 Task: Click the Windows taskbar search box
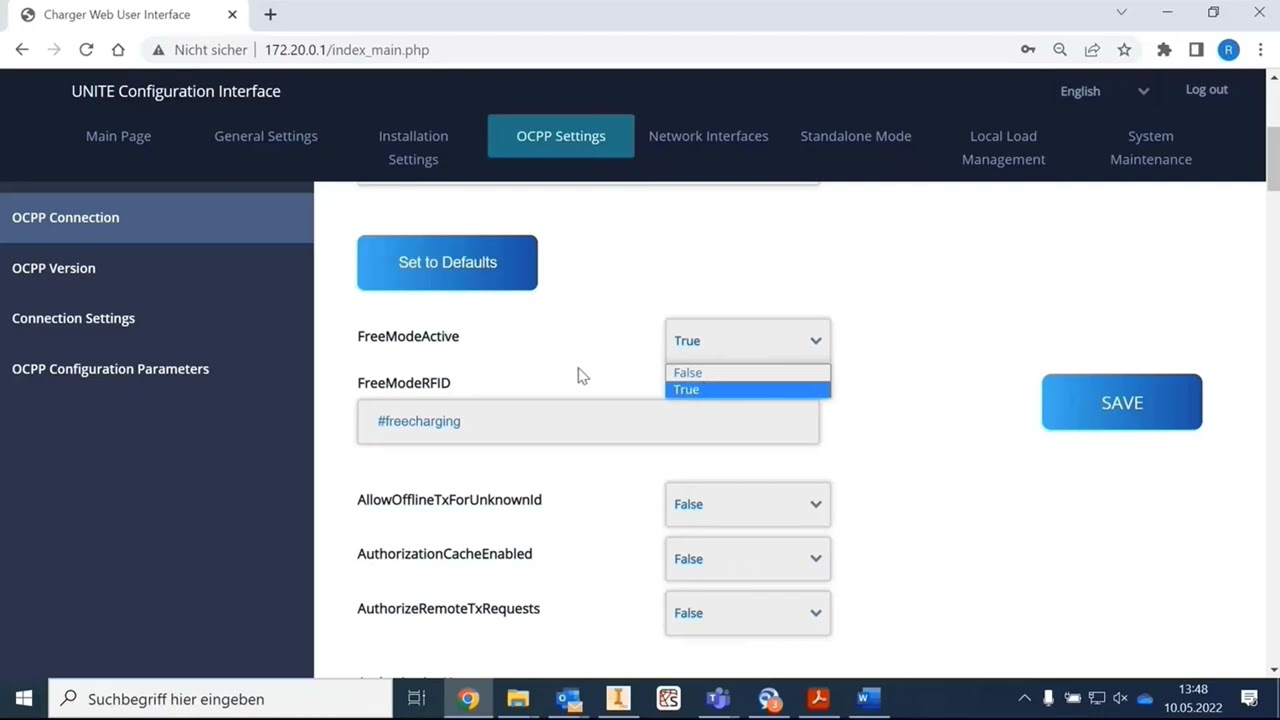pos(220,699)
